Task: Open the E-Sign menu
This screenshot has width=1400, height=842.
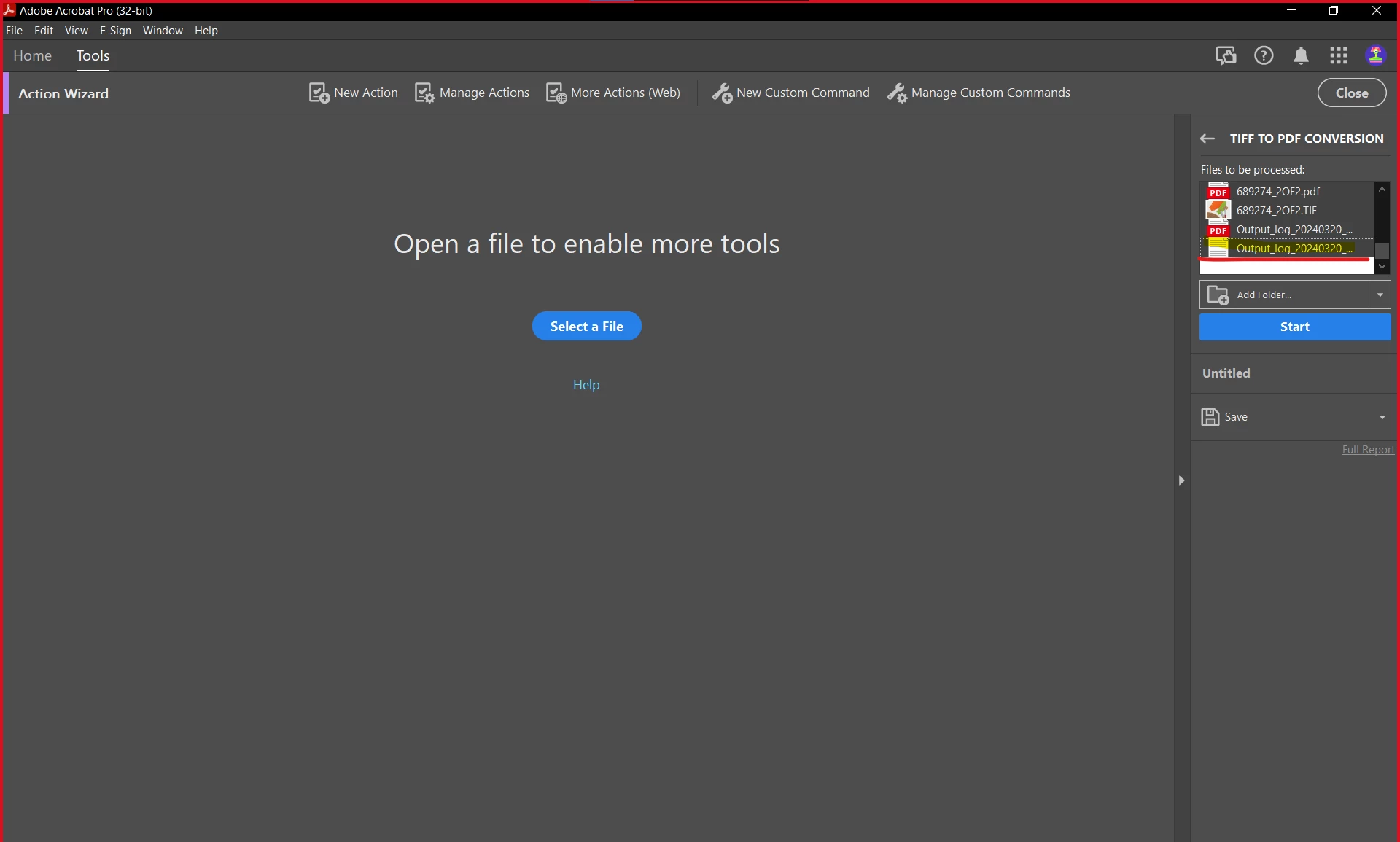Action: [115, 31]
